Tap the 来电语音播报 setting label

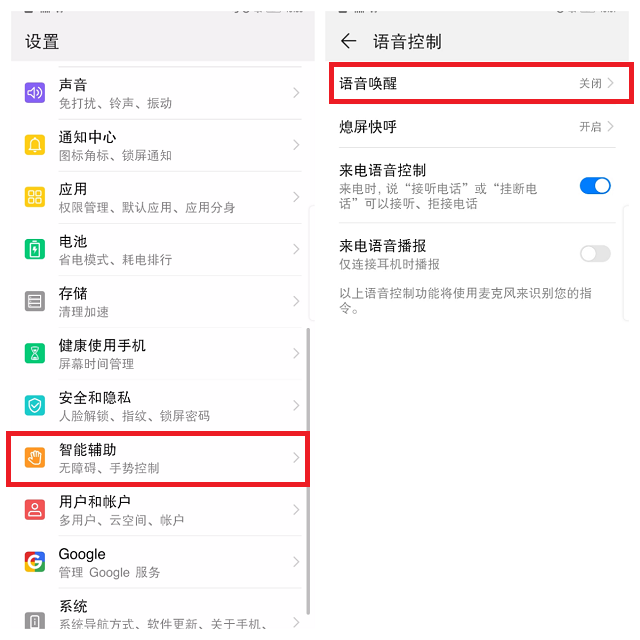click(x=383, y=246)
